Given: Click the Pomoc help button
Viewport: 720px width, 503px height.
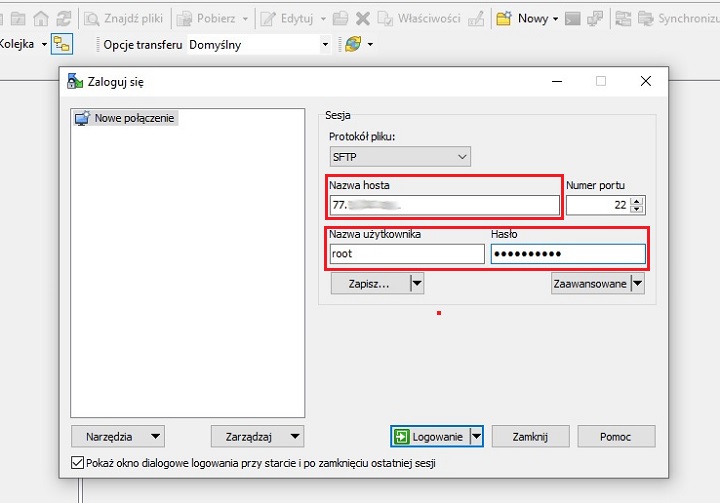Looking at the screenshot, I should pos(615,436).
